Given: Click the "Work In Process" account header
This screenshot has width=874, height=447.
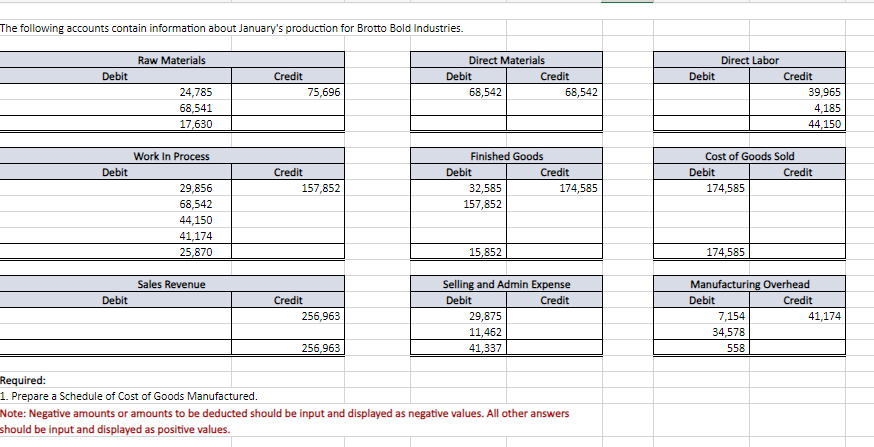Looking at the screenshot, I should coord(172,156).
